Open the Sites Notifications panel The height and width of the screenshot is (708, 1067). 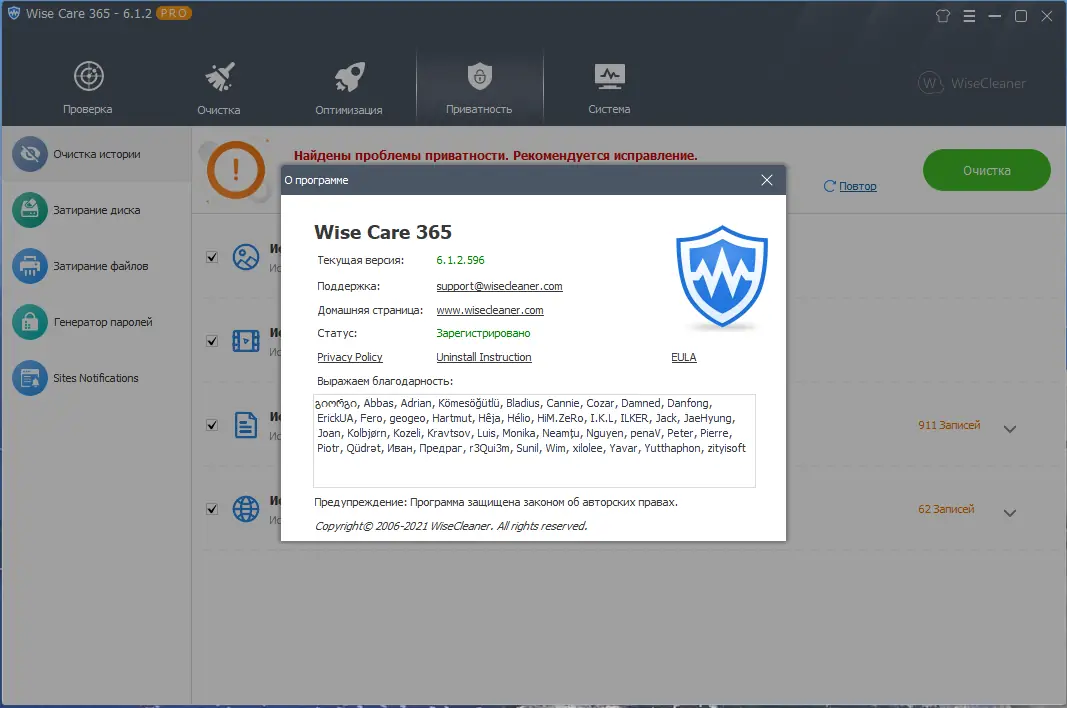[x=95, y=378]
